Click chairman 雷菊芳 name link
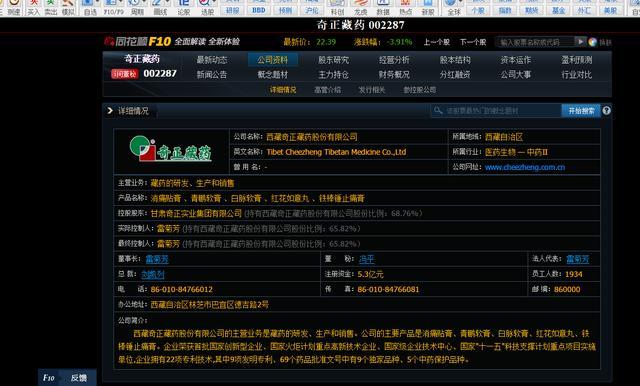 coord(157,259)
